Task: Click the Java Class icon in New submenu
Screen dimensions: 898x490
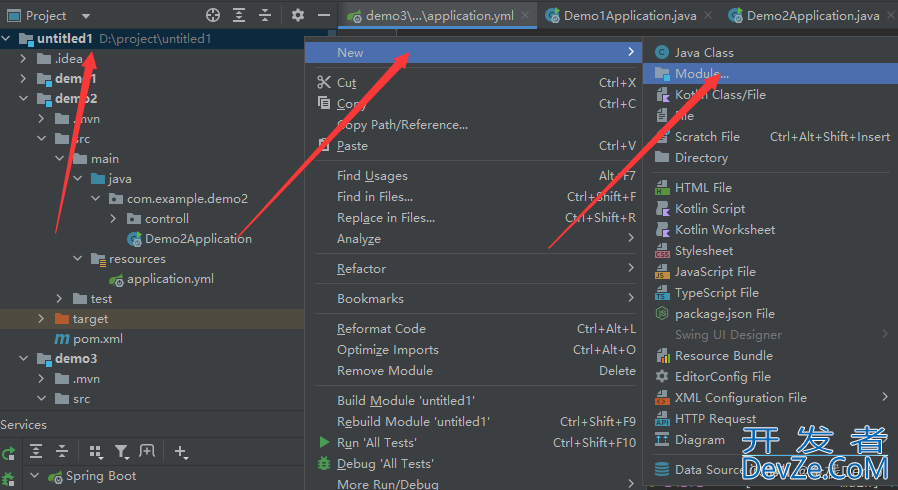Action: 662,52
